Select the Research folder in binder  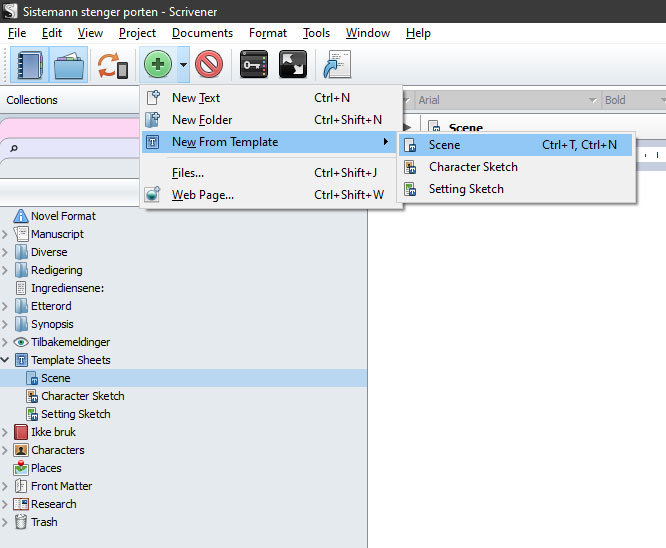pos(54,504)
